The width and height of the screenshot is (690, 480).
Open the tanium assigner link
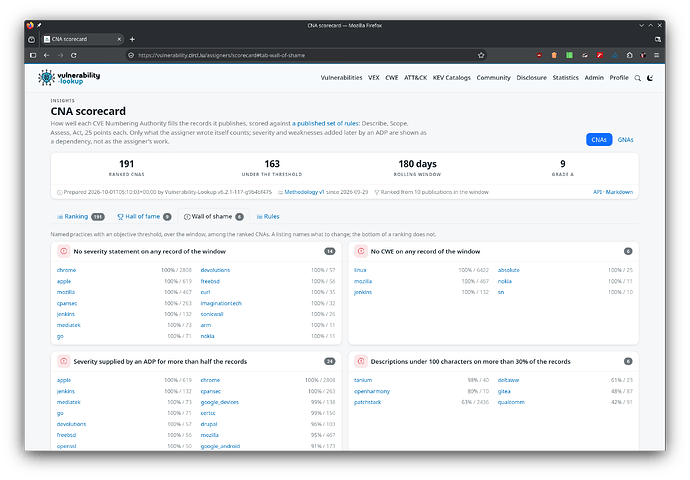[x=363, y=380]
